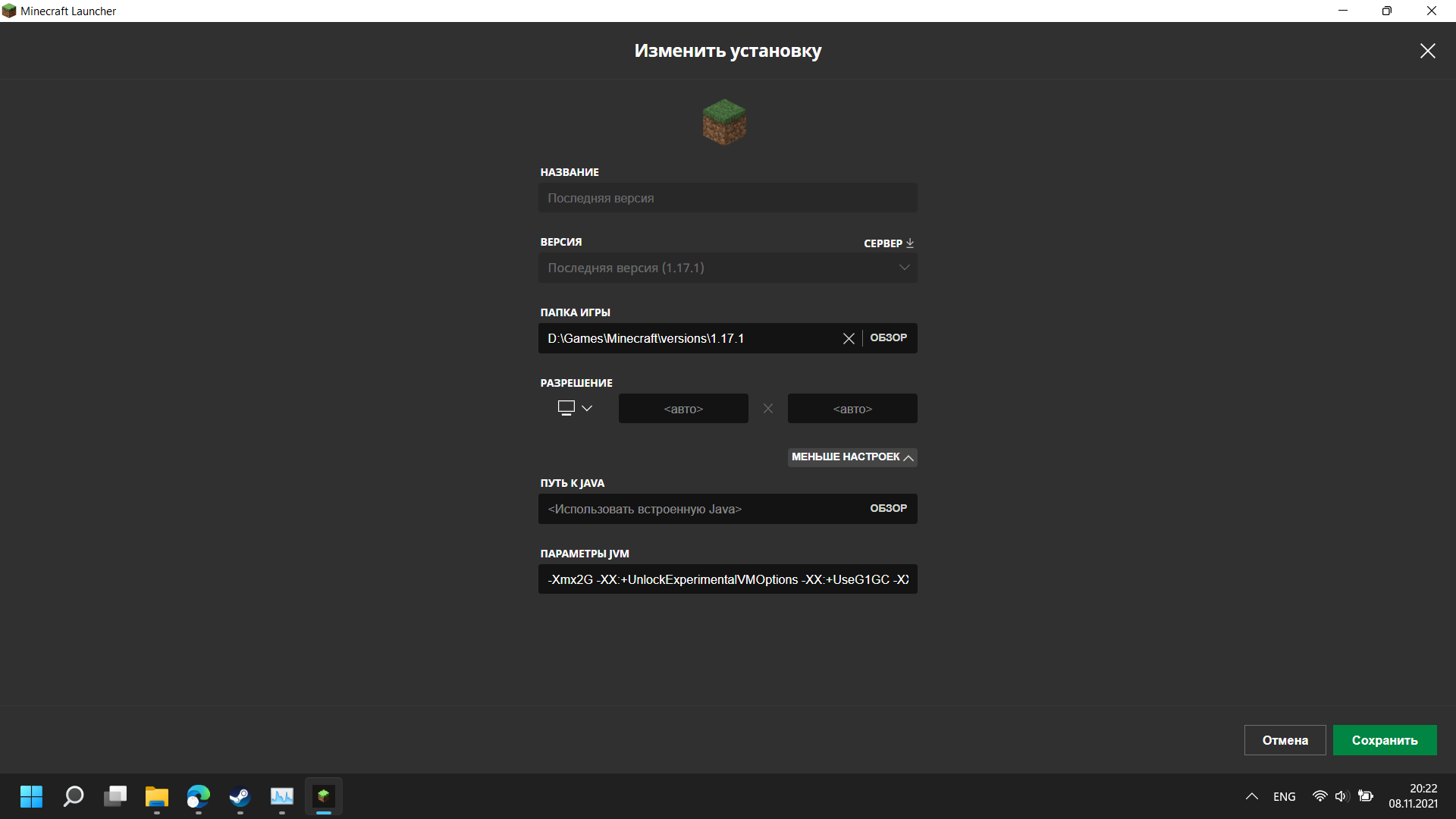
Task: Open Microsoft Edge from the taskbar
Action: (199, 796)
